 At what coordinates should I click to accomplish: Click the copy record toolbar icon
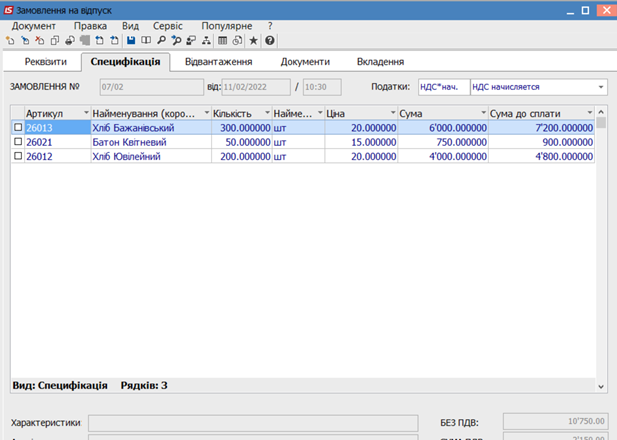[55, 41]
